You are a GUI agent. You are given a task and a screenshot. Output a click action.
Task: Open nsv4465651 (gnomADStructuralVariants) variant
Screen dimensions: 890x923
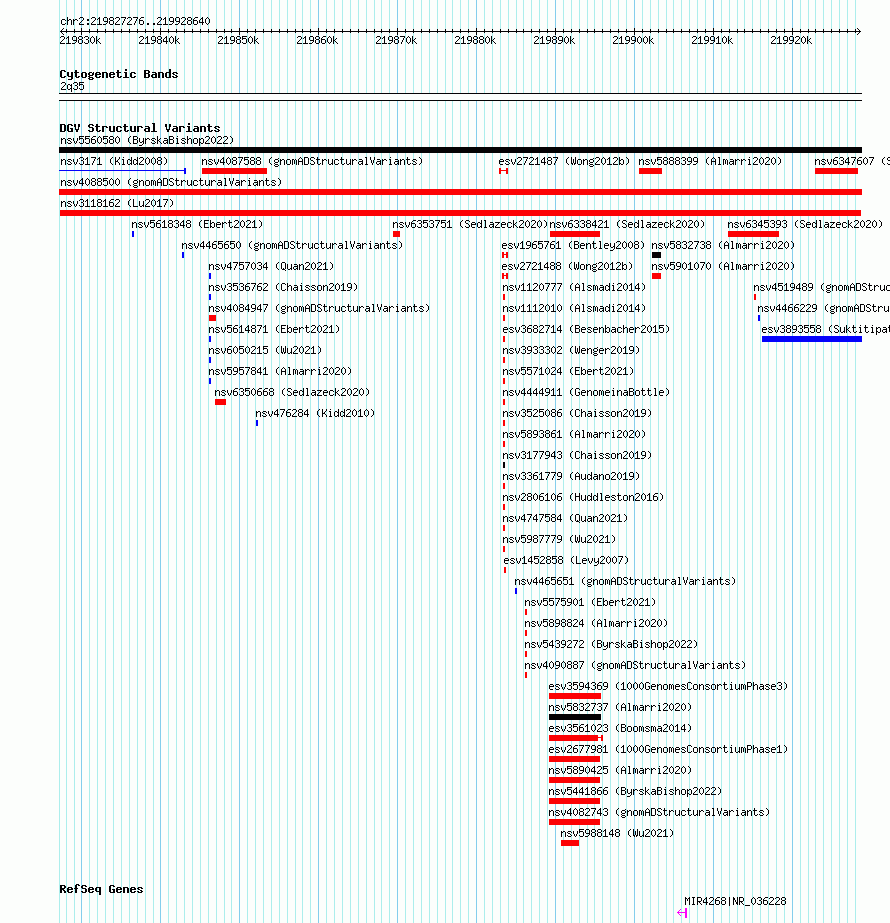[625, 581]
